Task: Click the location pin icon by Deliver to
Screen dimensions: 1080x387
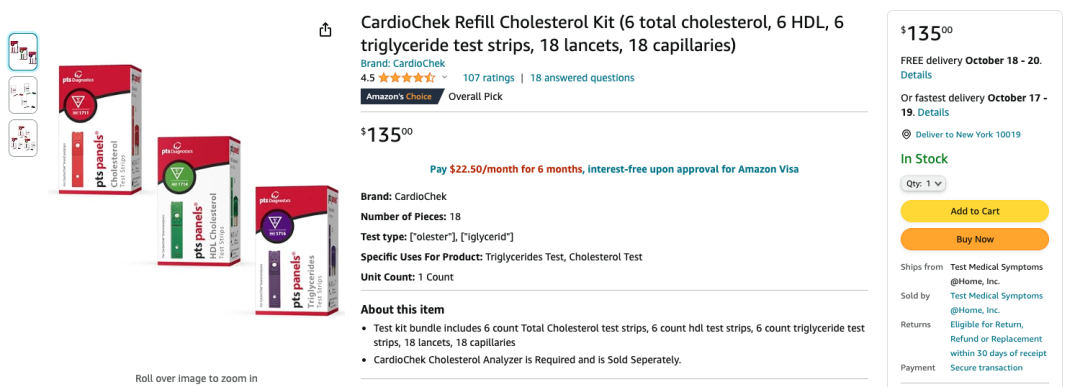Action: pyautogui.click(x=906, y=135)
